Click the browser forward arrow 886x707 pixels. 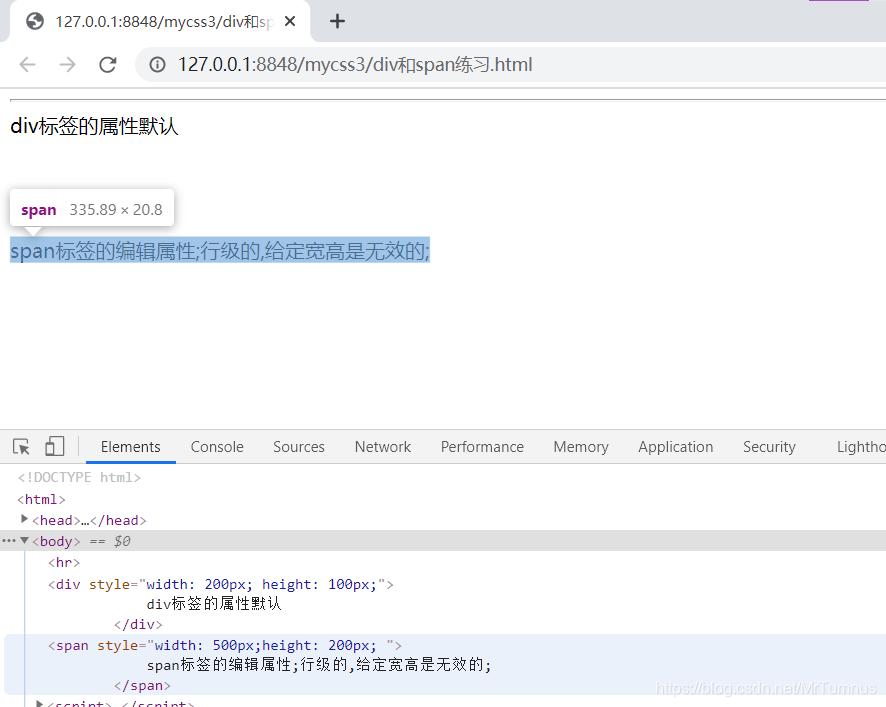click(x=67, y=64)
